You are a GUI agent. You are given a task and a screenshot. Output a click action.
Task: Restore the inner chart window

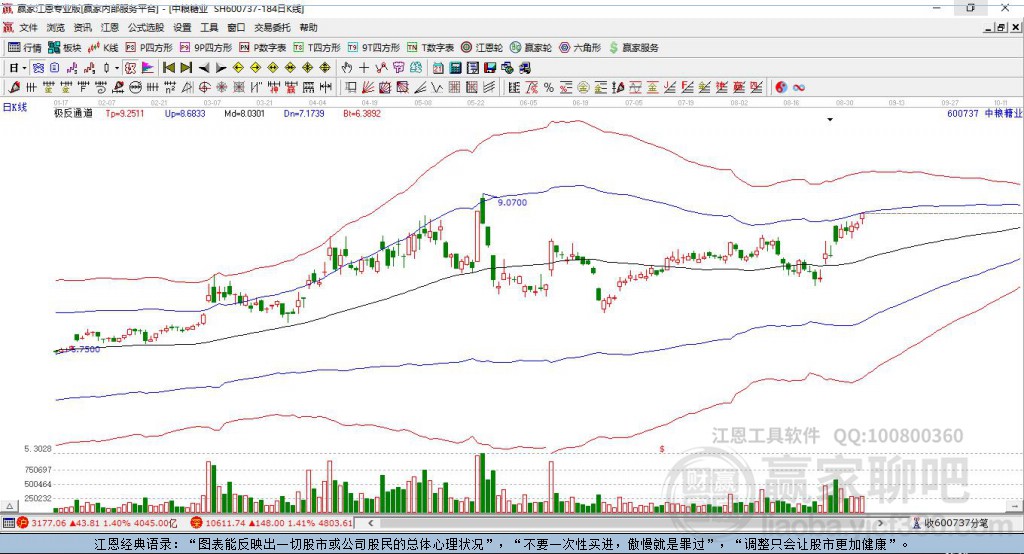(1001, 27)
